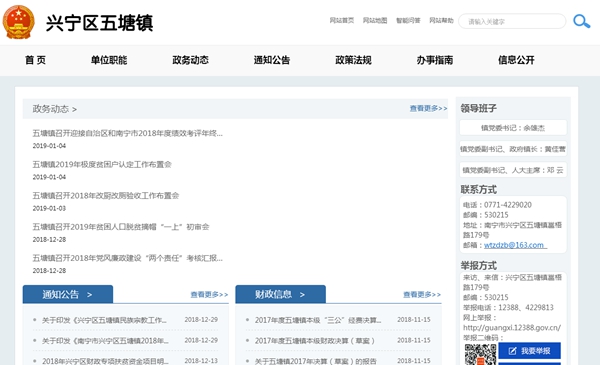
Task: Open 政策法规 navigation item
Action: pyautogui.click(x=353, y=60)
